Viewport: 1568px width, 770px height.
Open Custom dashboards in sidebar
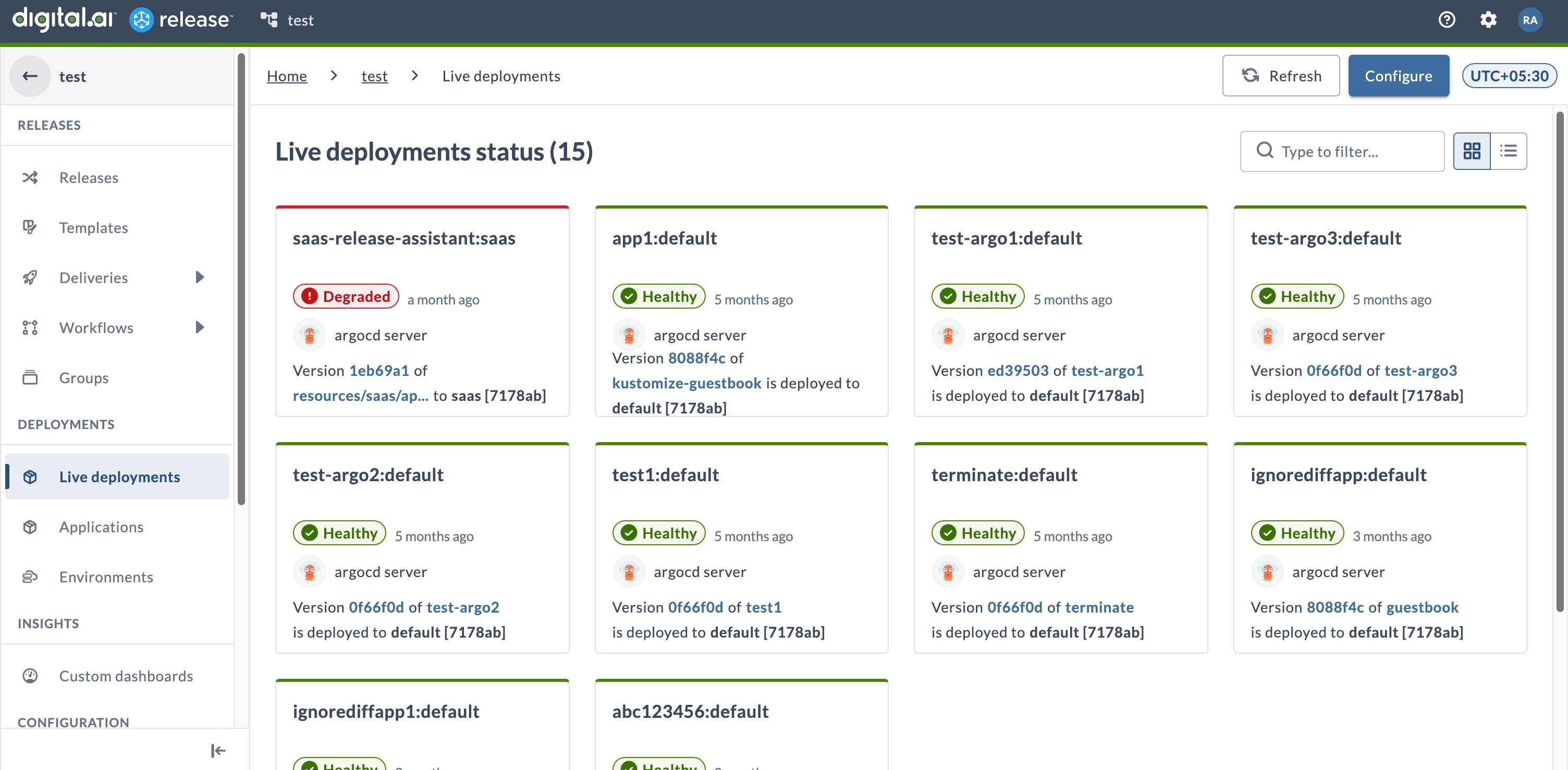click(x=116, y=676)
